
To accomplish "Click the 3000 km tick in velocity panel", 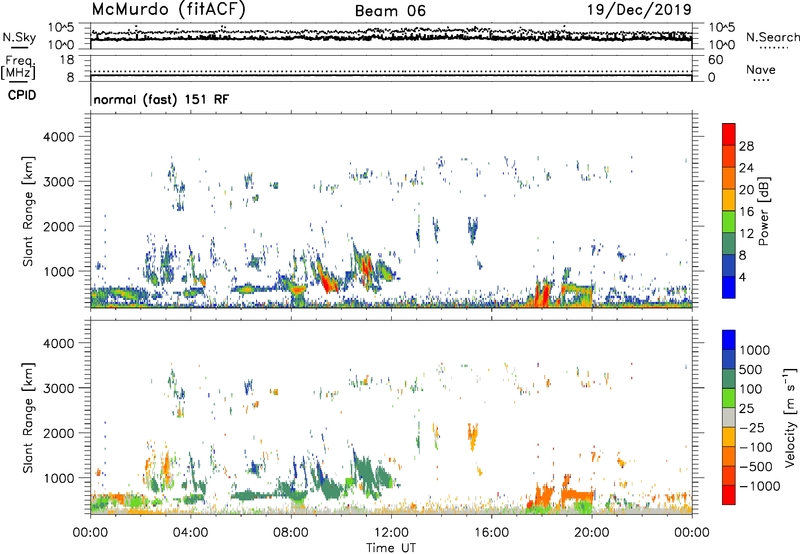I will pos(58,388).
